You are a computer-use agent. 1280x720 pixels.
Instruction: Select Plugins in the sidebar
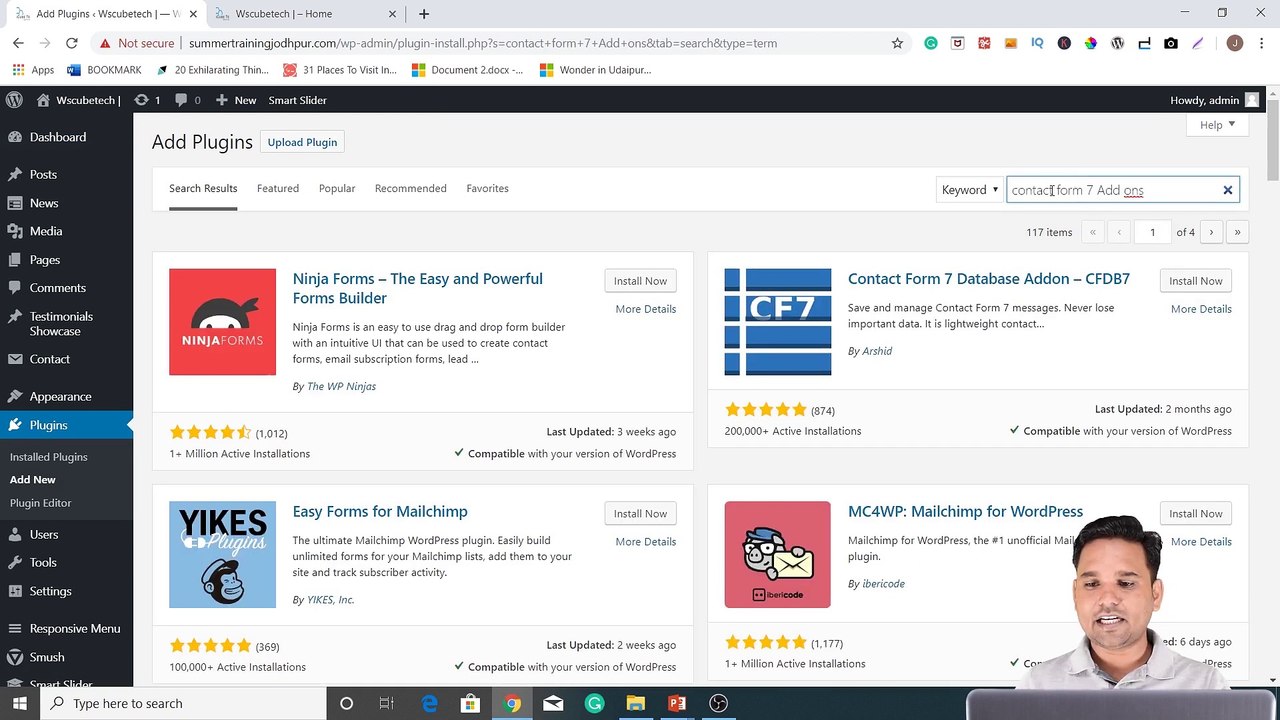coord(66,425)
